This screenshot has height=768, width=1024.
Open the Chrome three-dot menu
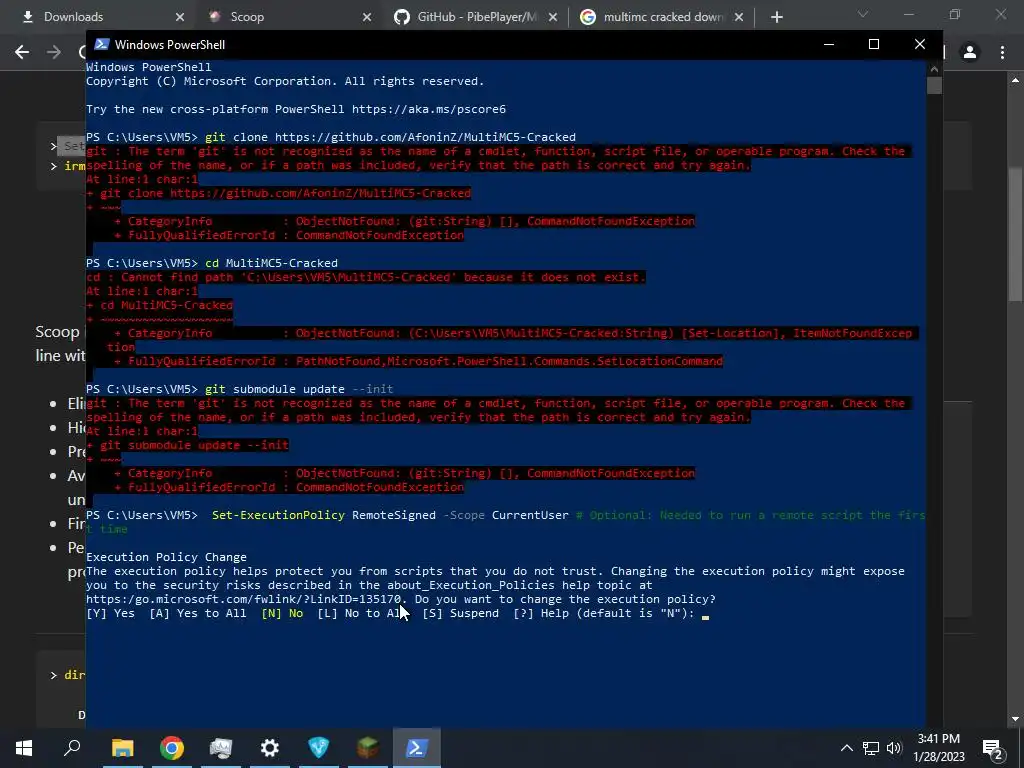pyautogui.click(x=1002, y=52)
